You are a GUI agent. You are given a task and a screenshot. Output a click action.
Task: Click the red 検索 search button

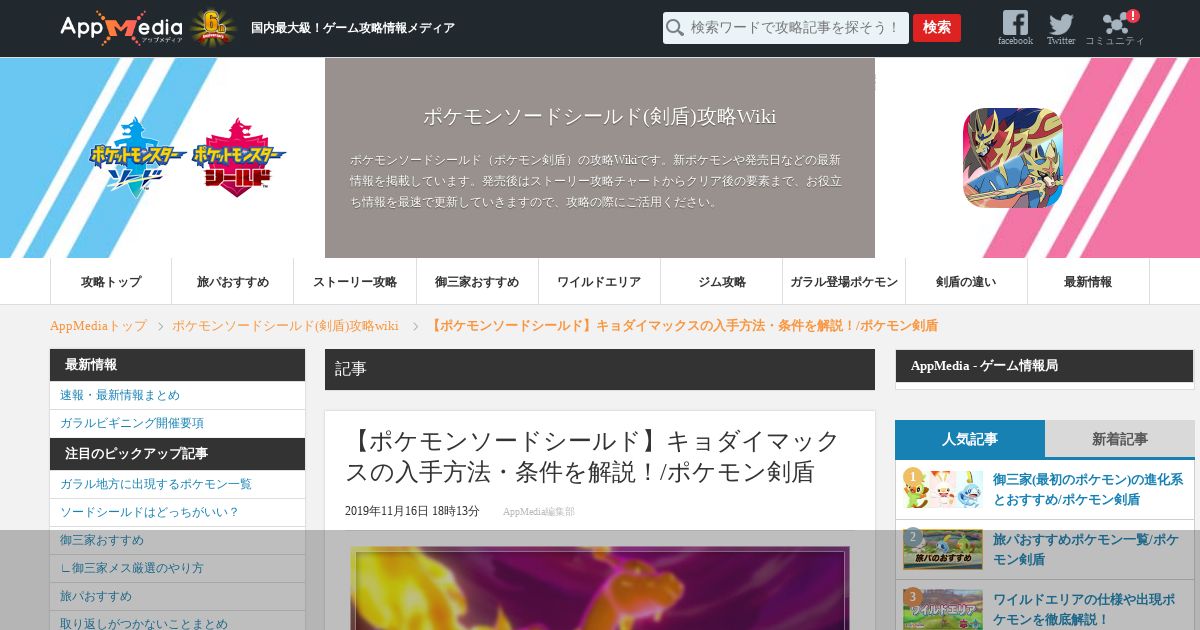point(937,28)
